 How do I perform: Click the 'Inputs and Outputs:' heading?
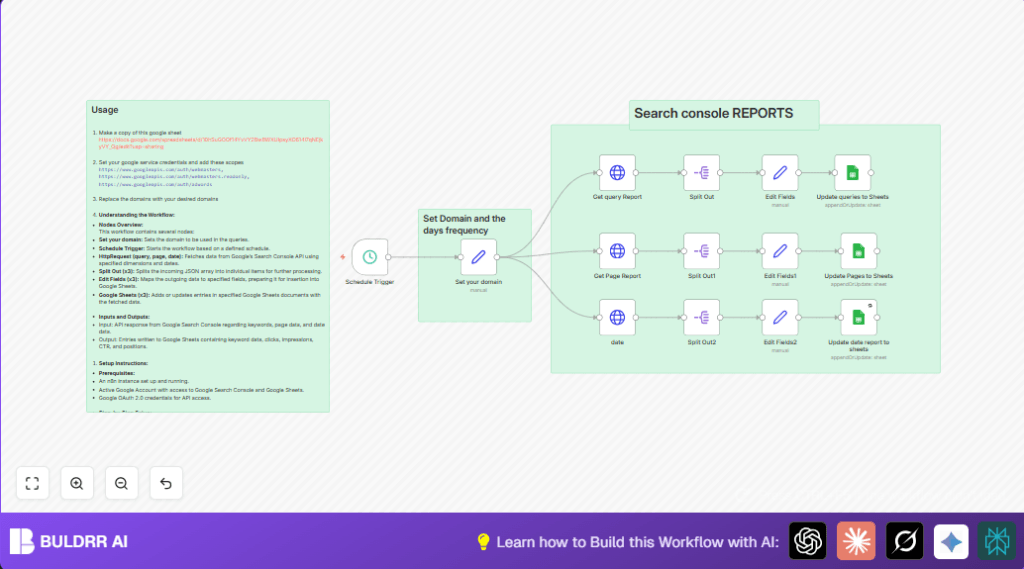pyautogui.click(x=124, y=317)
